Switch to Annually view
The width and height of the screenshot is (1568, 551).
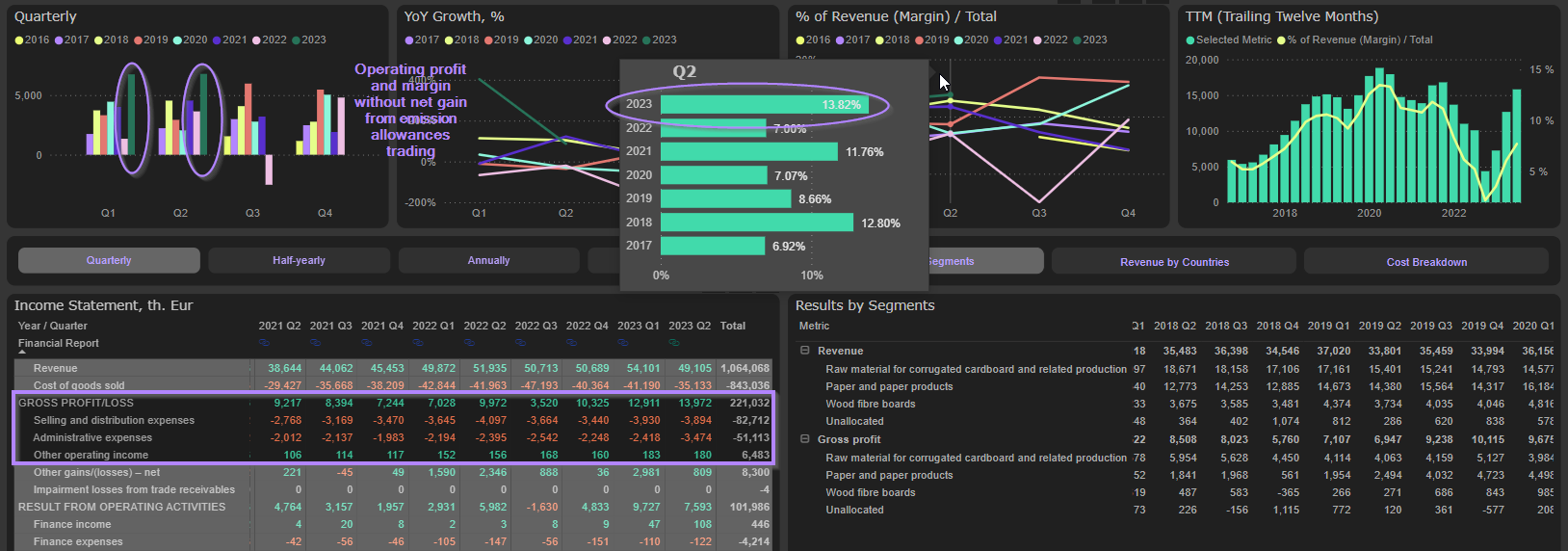[488, 260]
